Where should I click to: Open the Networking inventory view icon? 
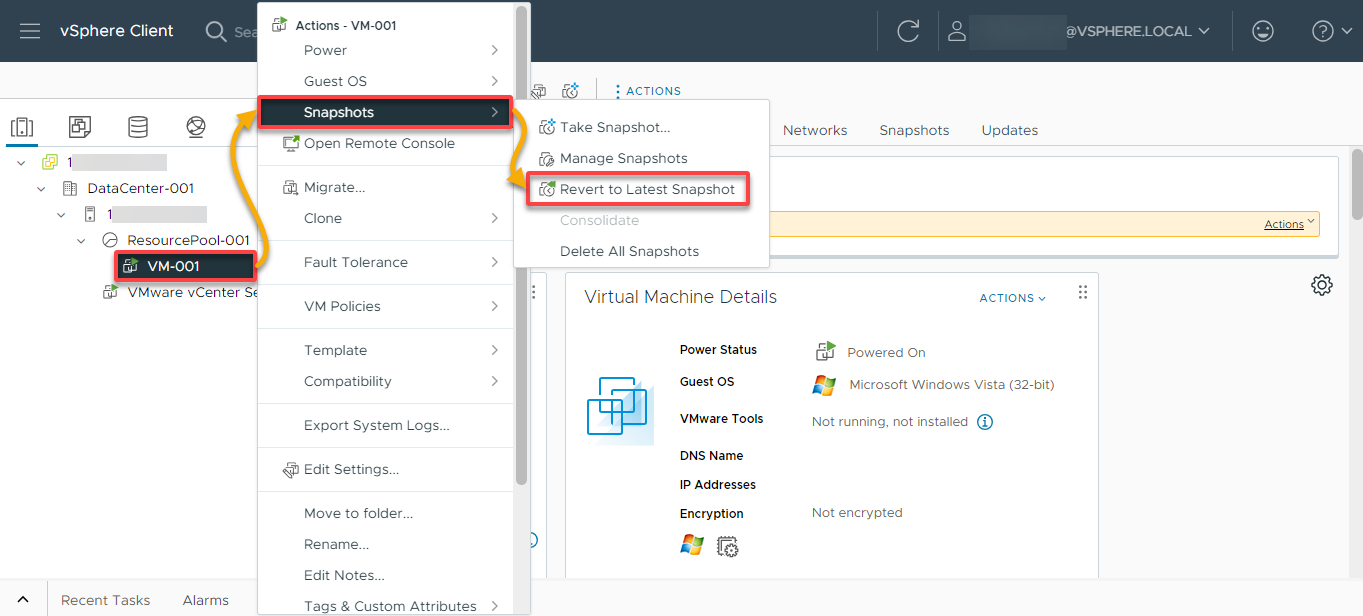(196, 127)
